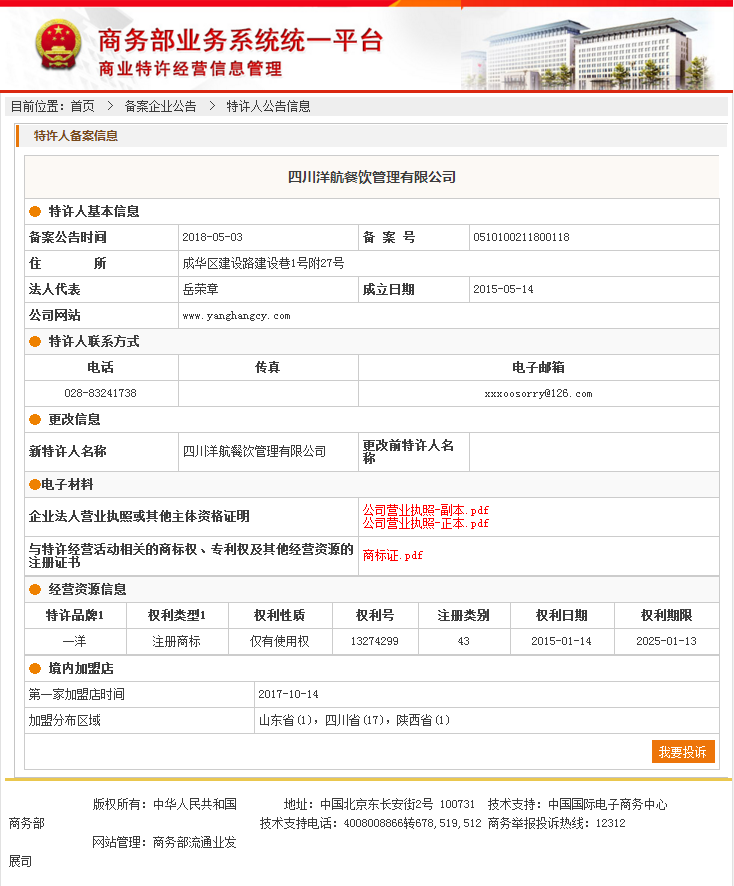Image resolution: width=734 pixels, height=886 pixels.
Task: Select 仅有使用权 cell
Action: [x=280, y=641]
